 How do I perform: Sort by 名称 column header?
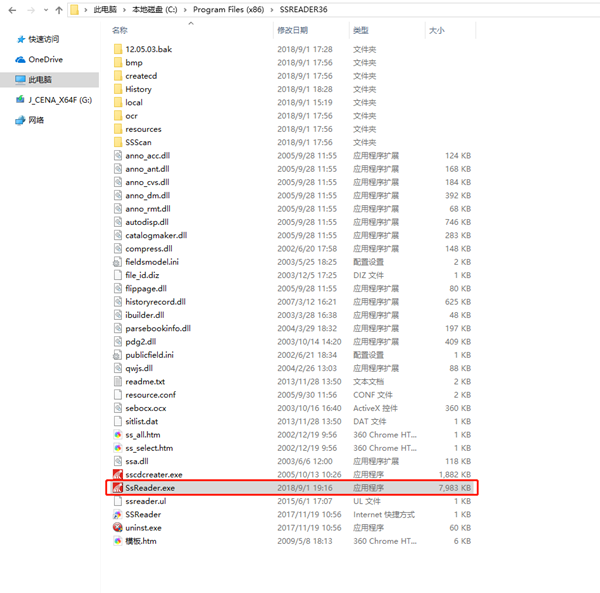[120, 30]
